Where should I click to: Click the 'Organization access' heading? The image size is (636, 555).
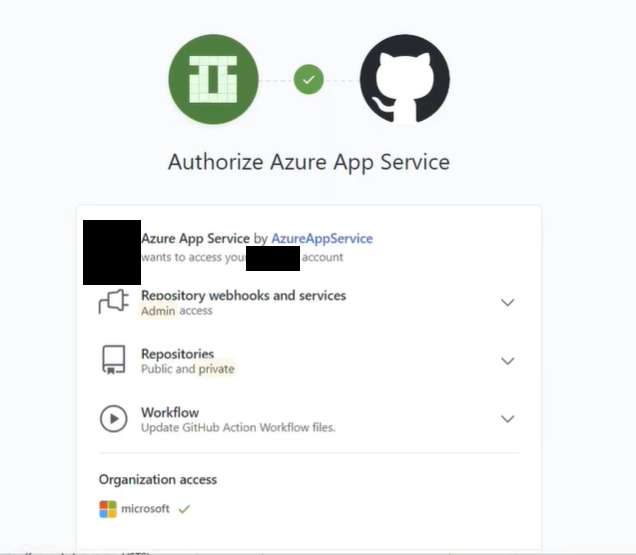click(x=158, y=480)
